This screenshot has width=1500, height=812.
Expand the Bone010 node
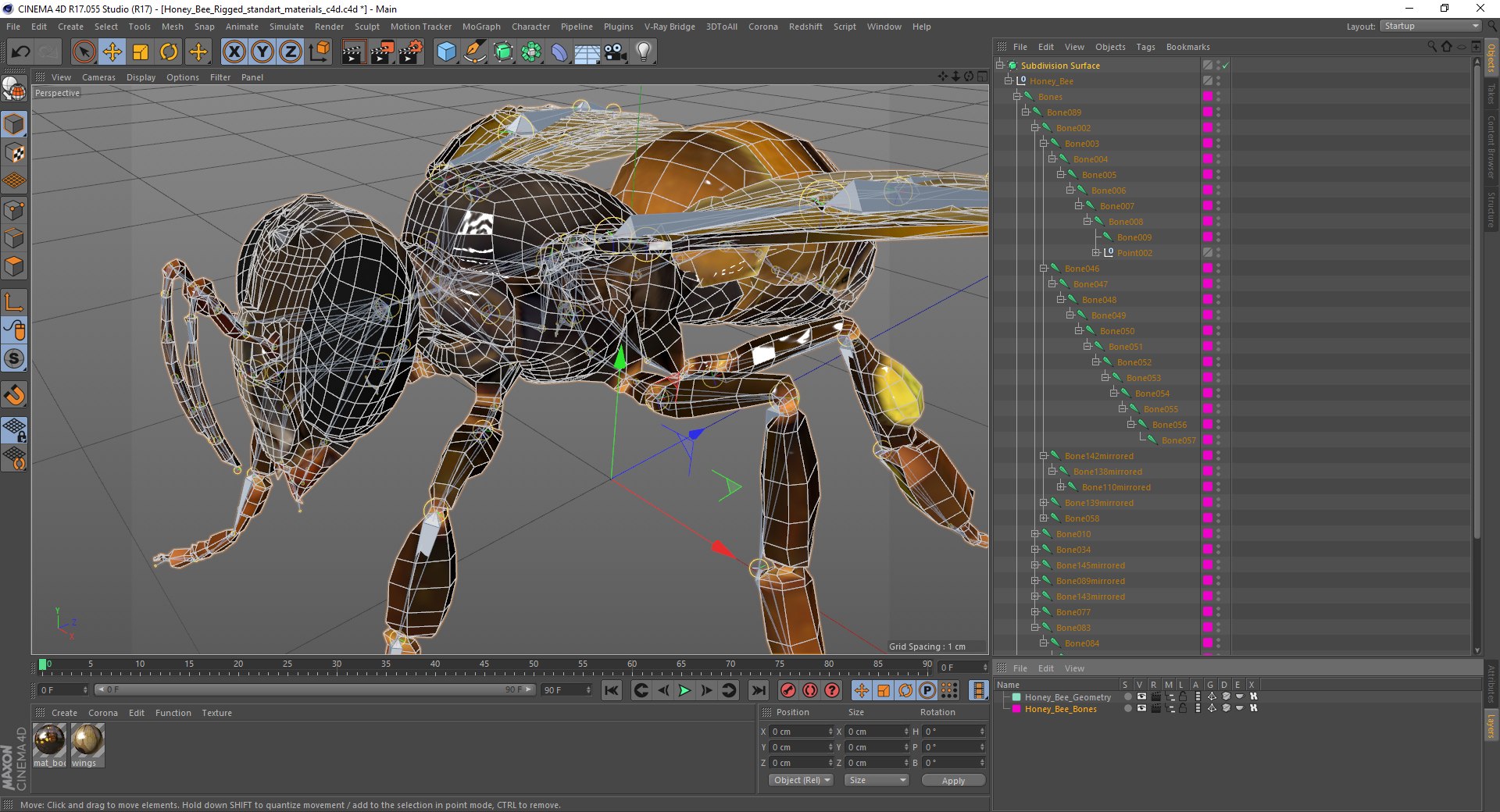pos(1035,534)
